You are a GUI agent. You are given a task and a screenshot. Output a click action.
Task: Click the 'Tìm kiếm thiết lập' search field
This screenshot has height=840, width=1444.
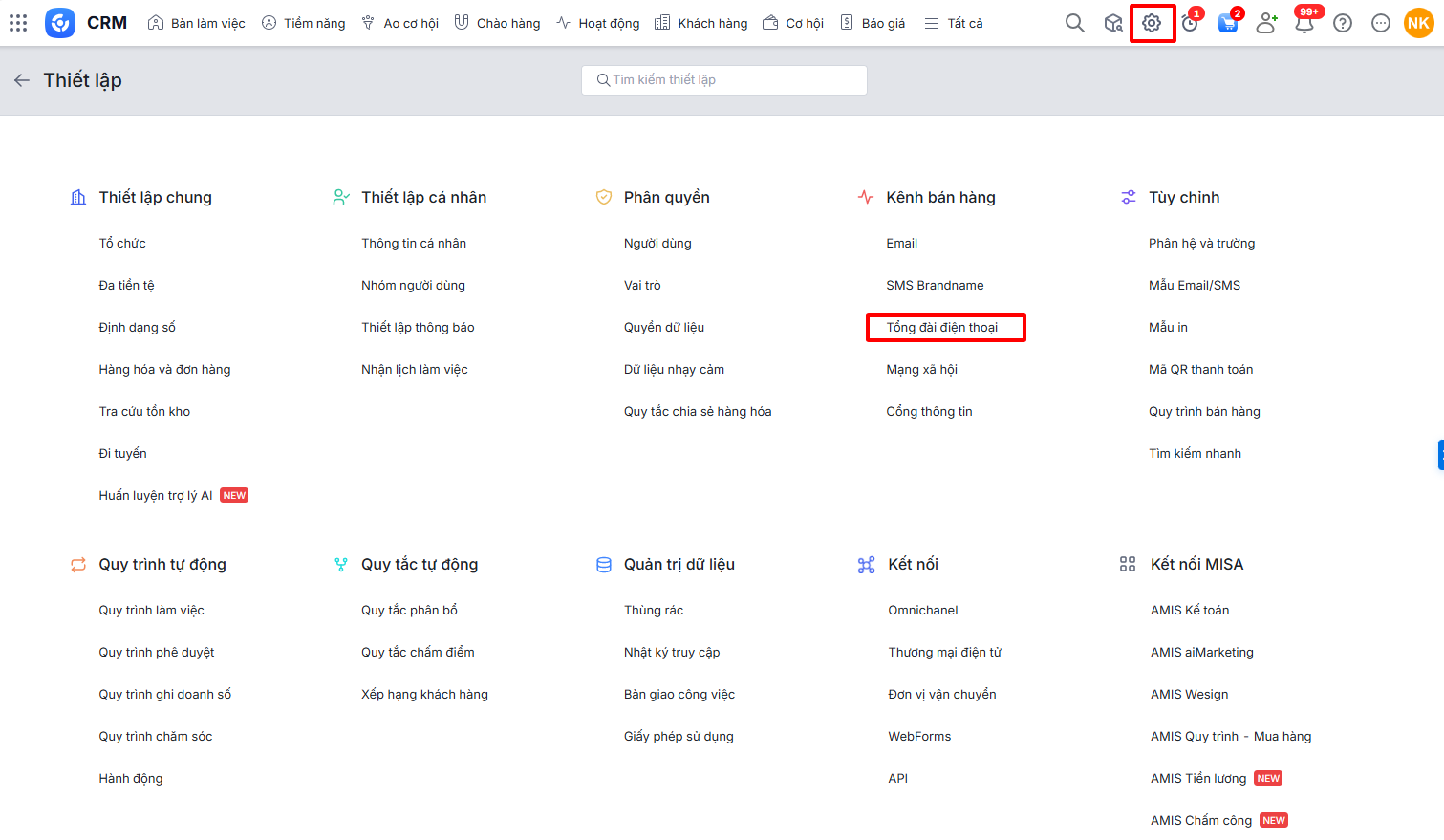click(x=724, y=80)
